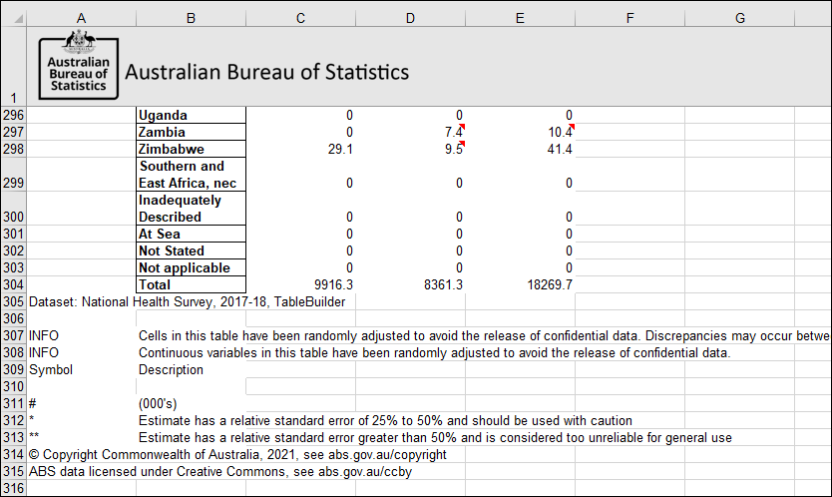
Task: Select row 299 header
Action: 13,175
